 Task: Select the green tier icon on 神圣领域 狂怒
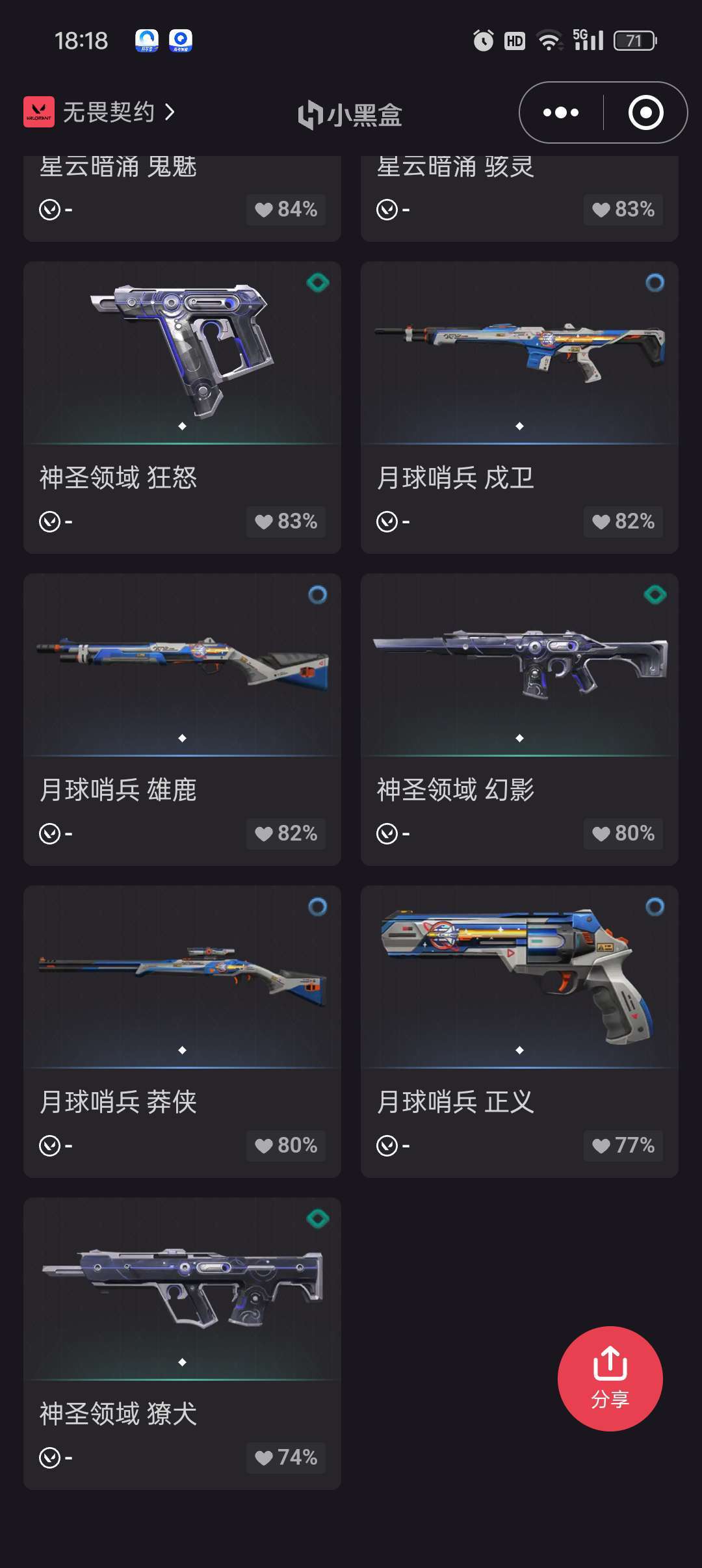[318, 283]
